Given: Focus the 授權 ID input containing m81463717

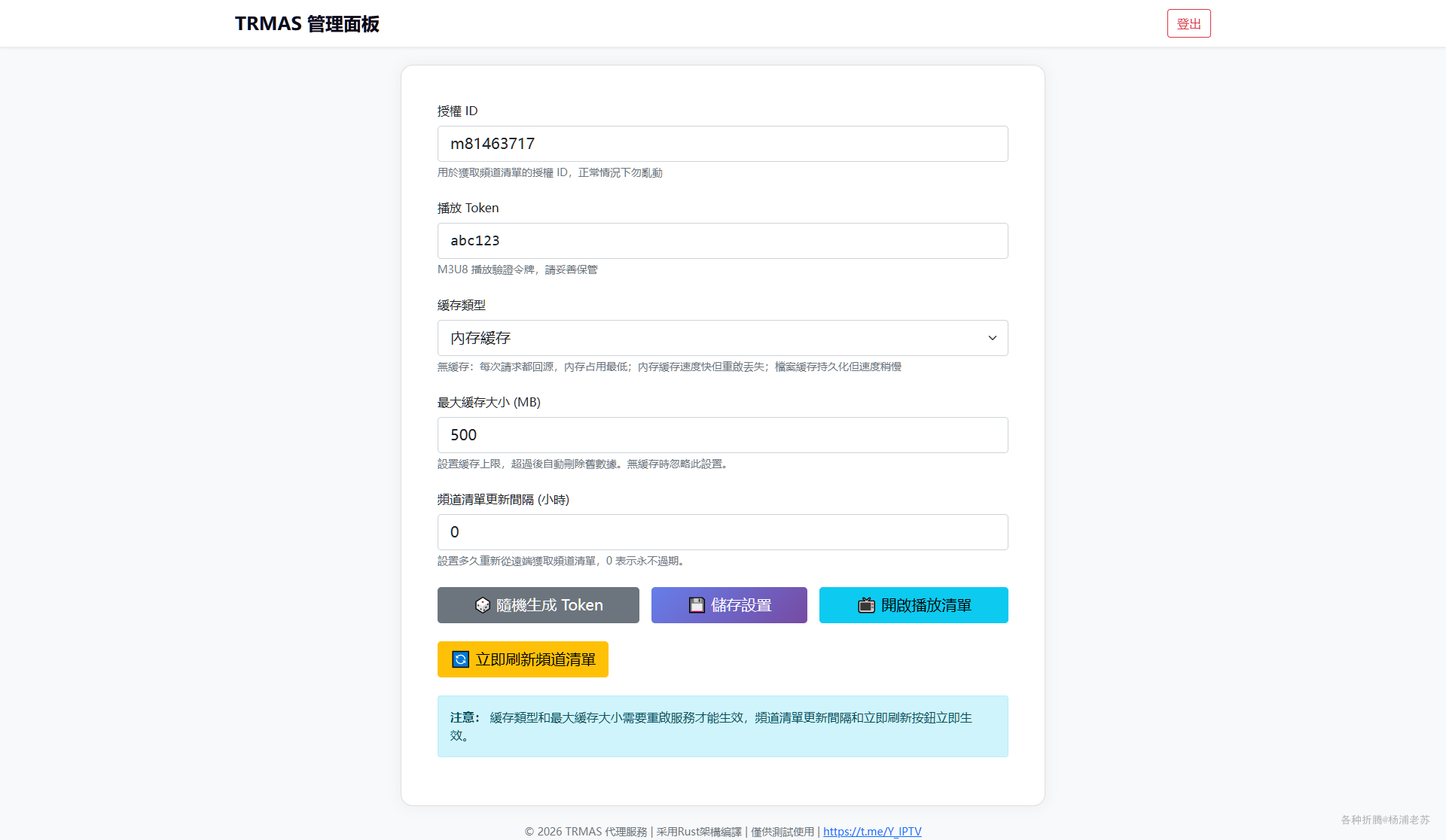Looking at the screenshot, I should pyautogui.click(x=722, y=144).
